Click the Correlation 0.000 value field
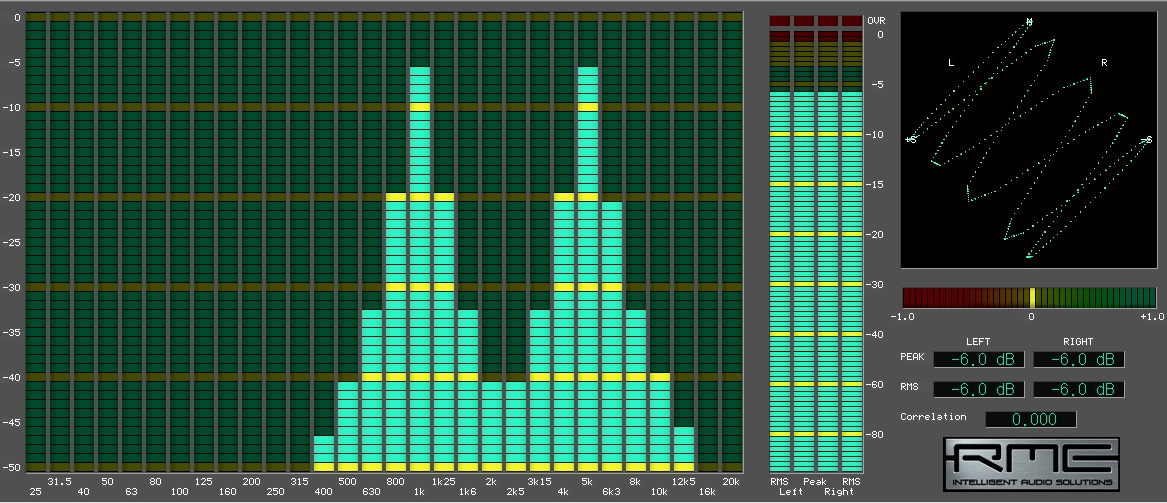1167x503 pixels. coord(1031,419)
